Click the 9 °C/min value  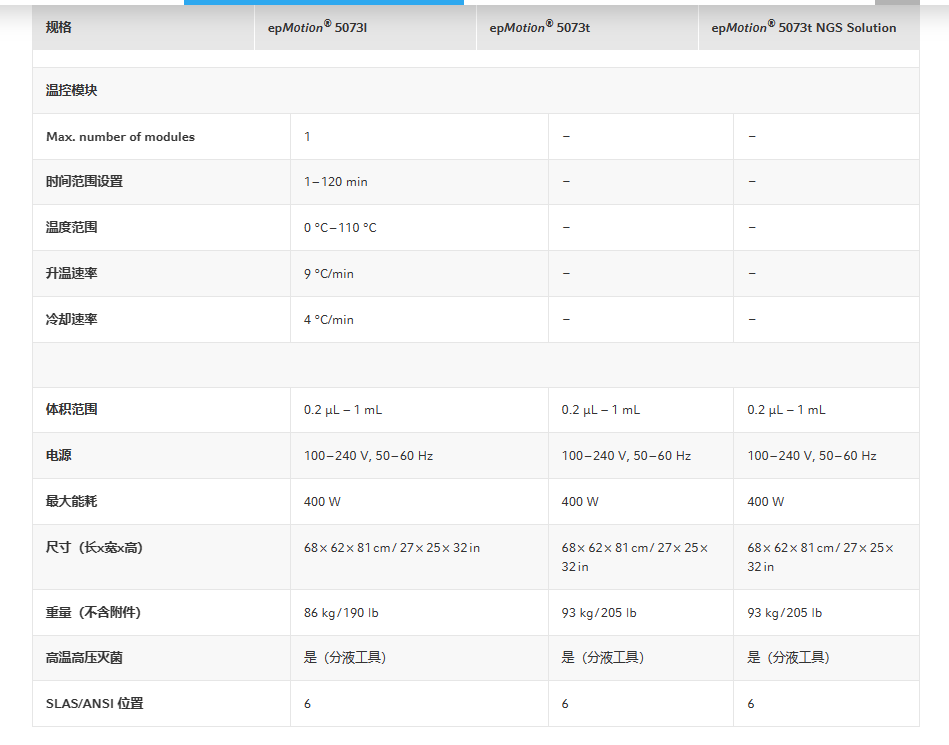coord(329,274)
